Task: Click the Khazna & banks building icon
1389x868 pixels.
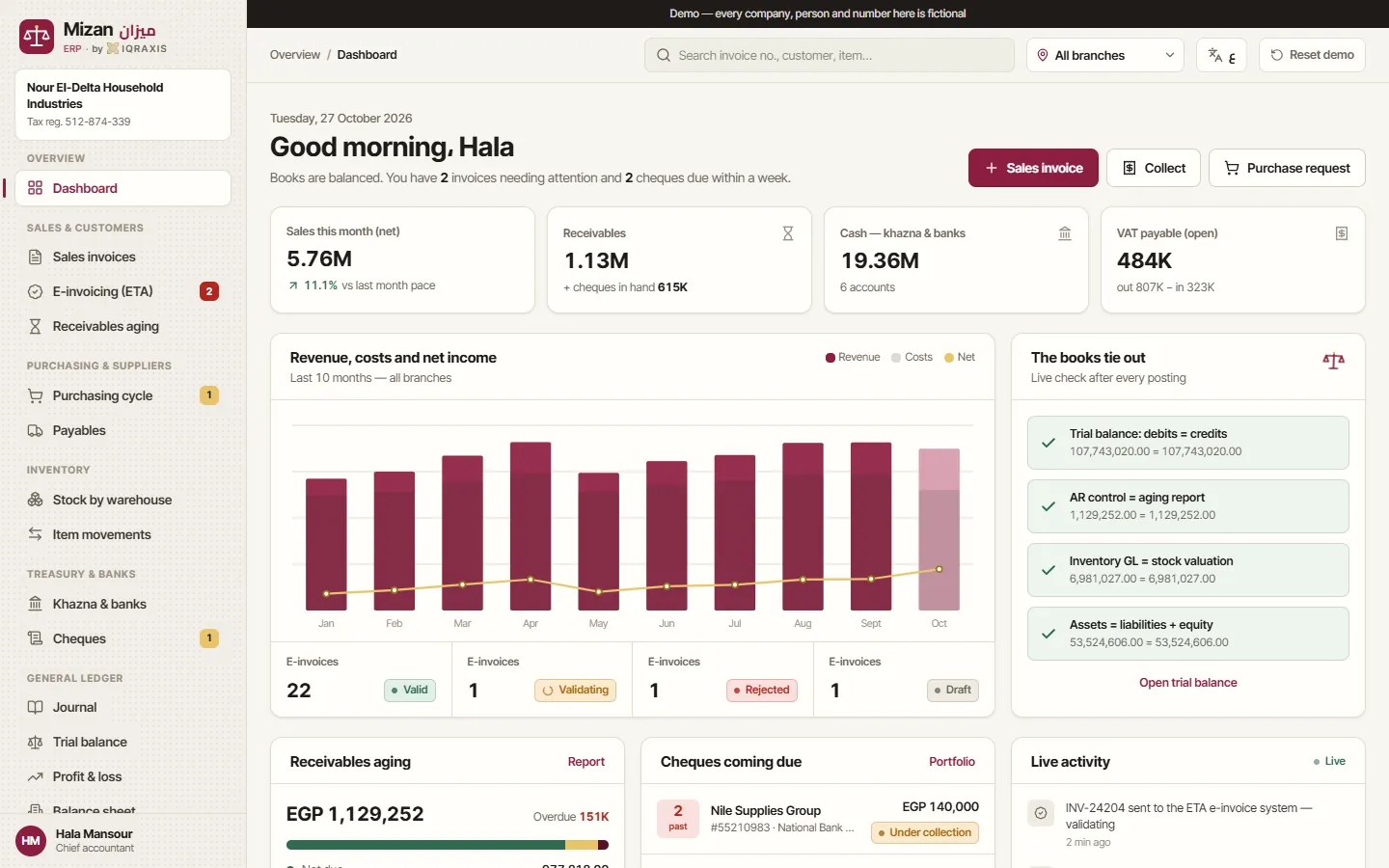Action: (36, 604)
